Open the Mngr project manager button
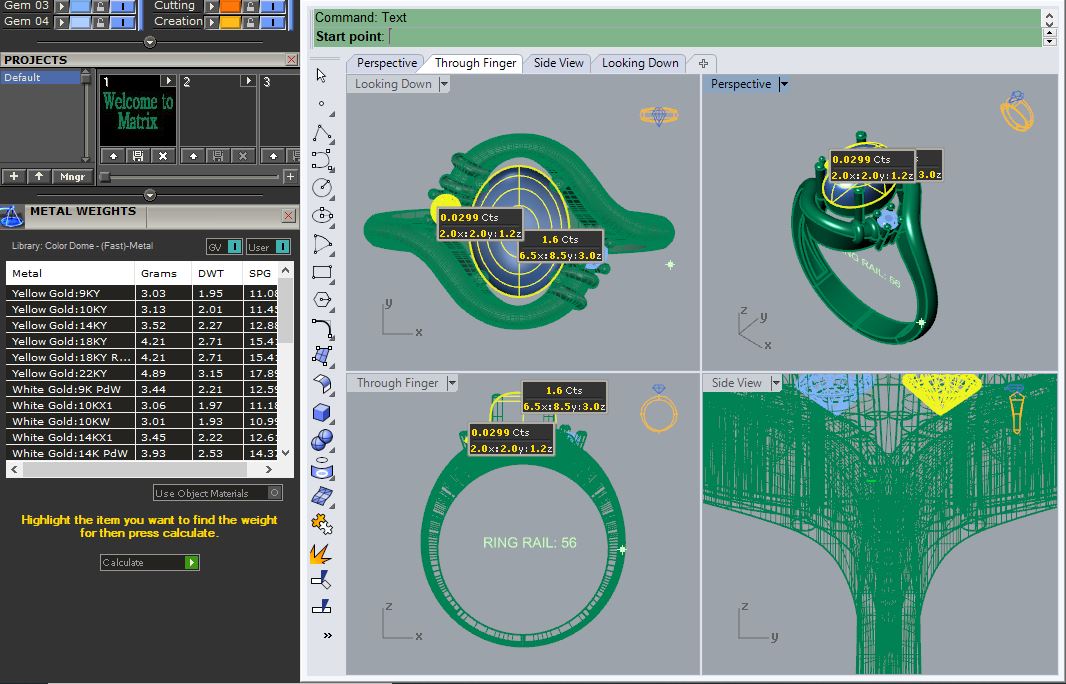1066x684 pixels. click(72, 177)
